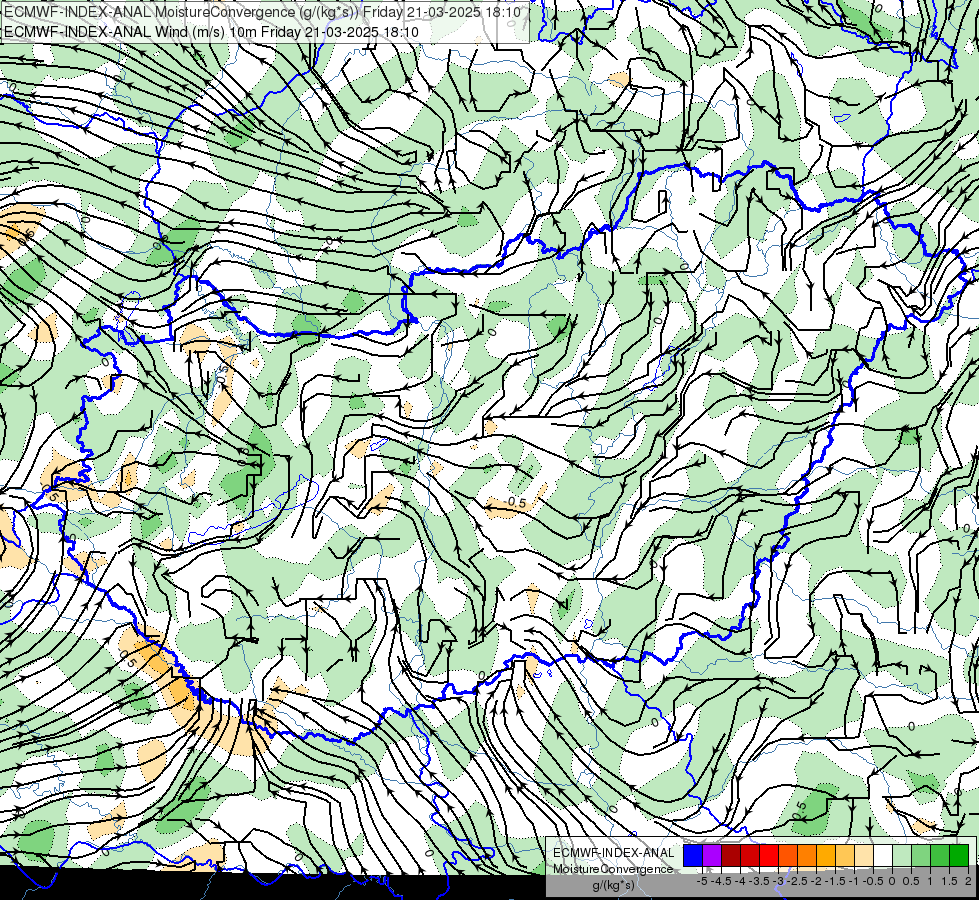This screenshot has height=900, width=979.
Task: Click the '-3' legend tick label
Action: pos(779,881)
